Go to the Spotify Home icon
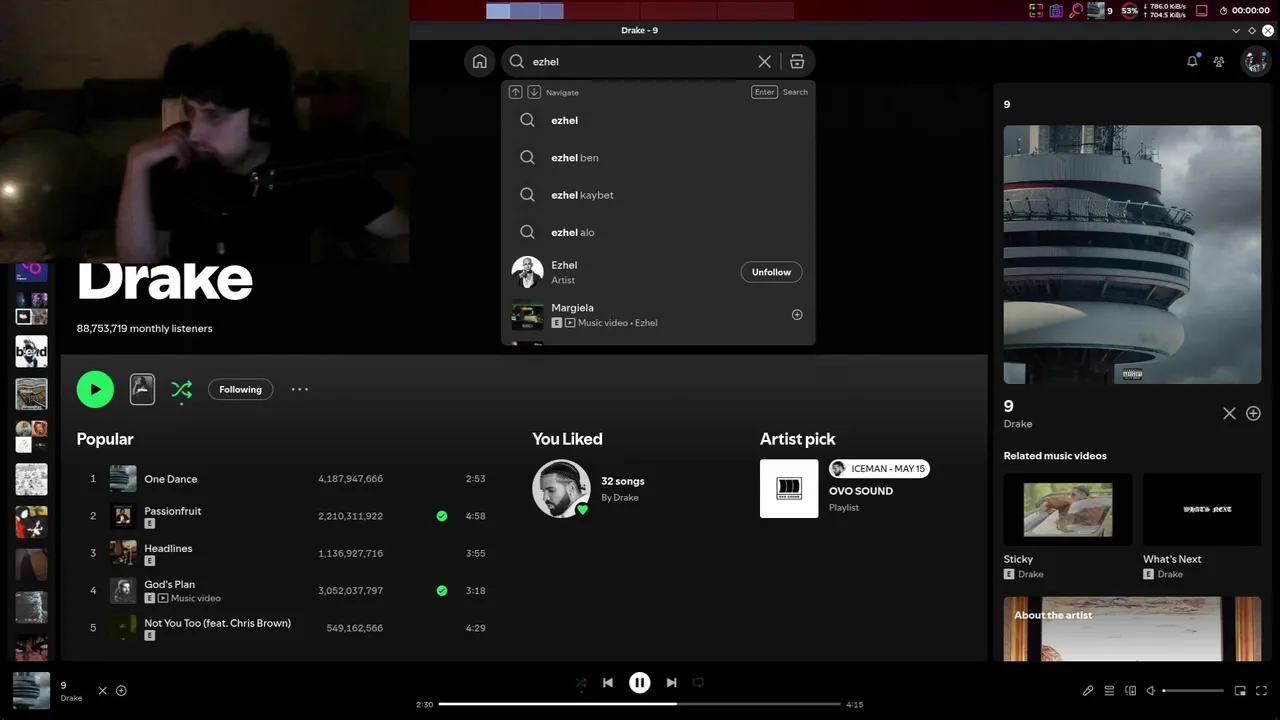Viewport: 1280px width, 720px height. pos(480,61)
